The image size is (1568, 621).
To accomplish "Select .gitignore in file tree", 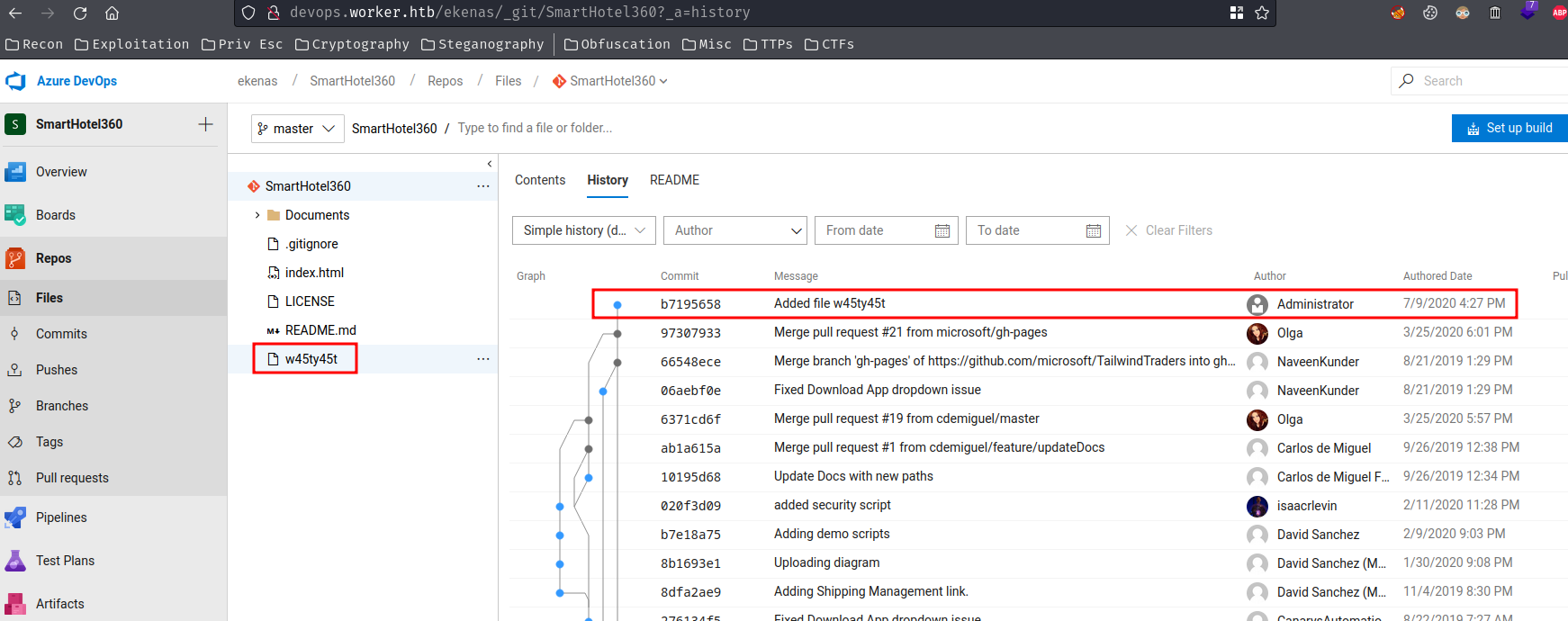I will tap(311, 244).
